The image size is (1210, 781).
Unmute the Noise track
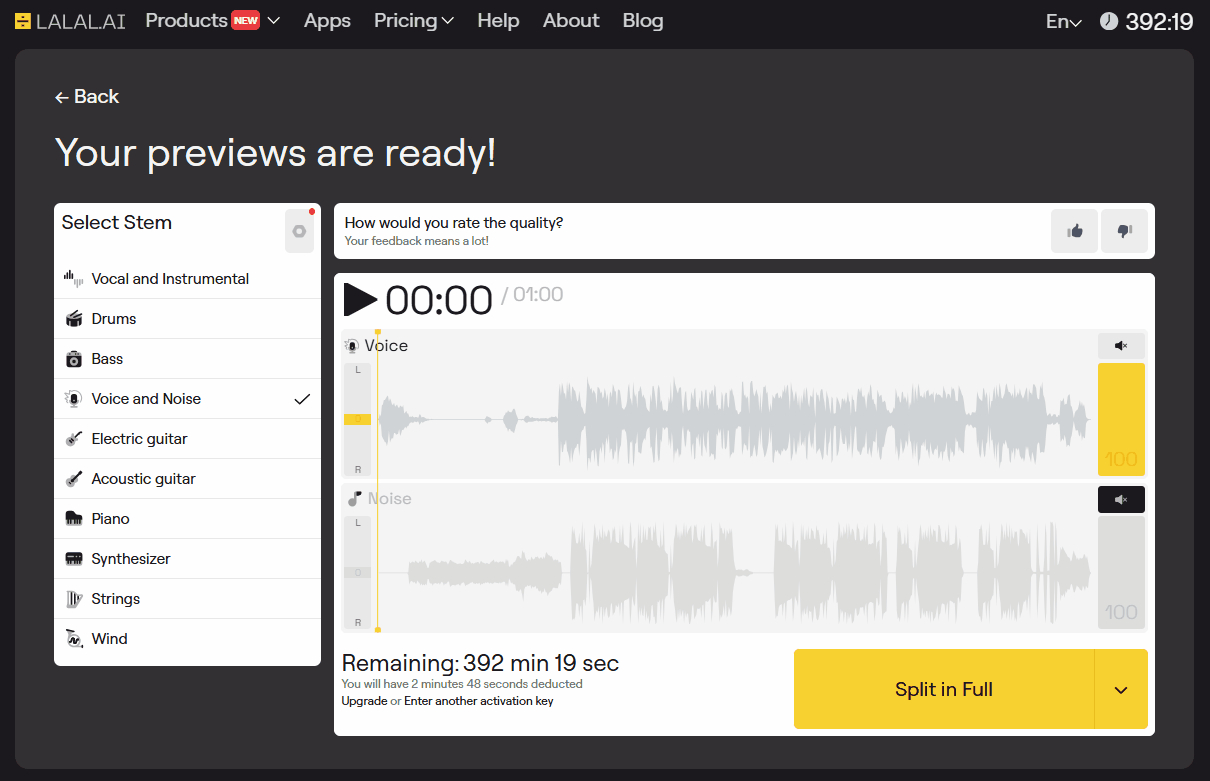1121,499
